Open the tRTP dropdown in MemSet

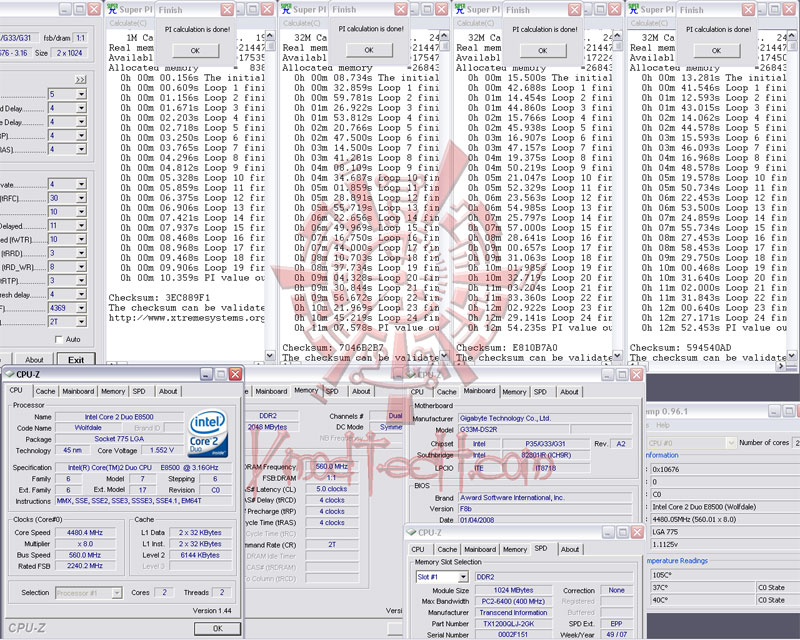(81, 281)
